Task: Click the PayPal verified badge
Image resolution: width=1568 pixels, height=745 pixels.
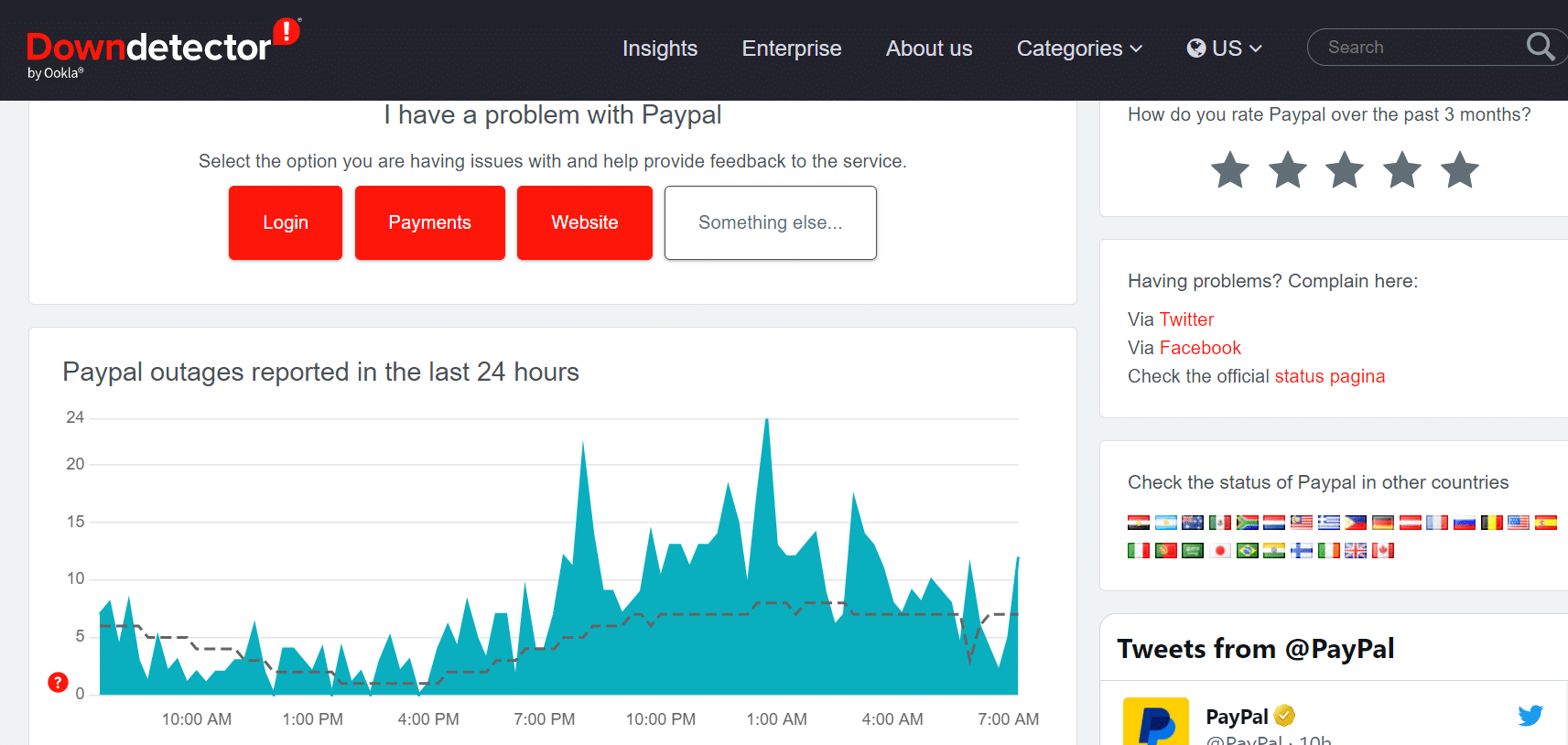Action: [x=1284, y=715]
